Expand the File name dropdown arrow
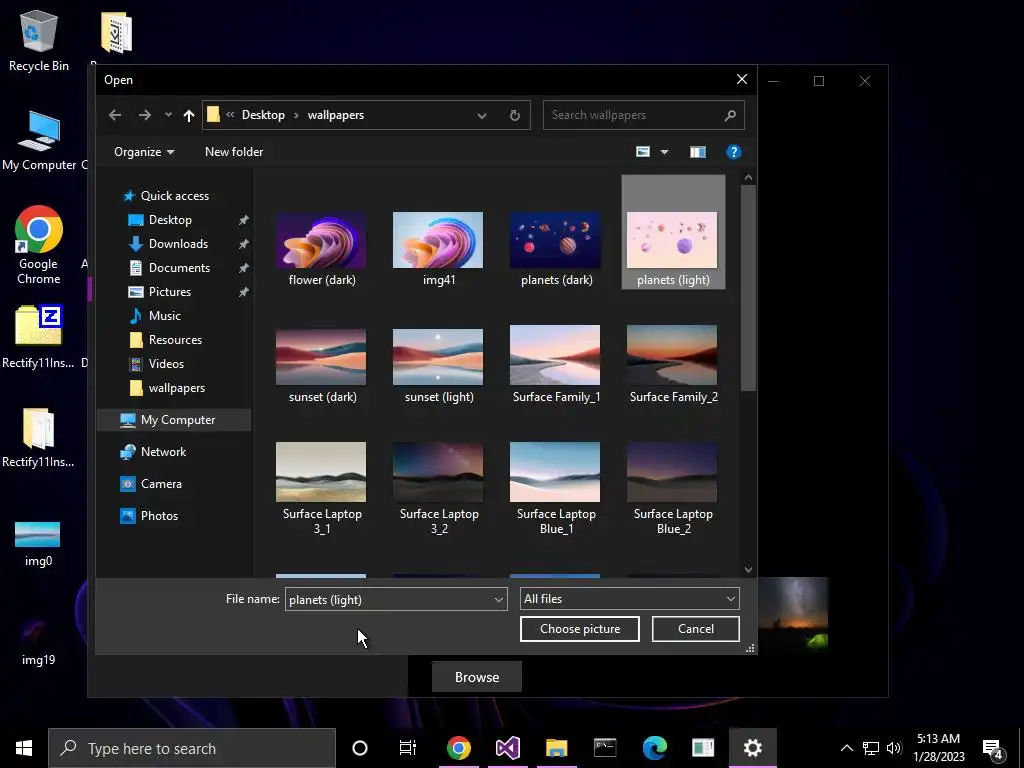 (x=499, y=600)
